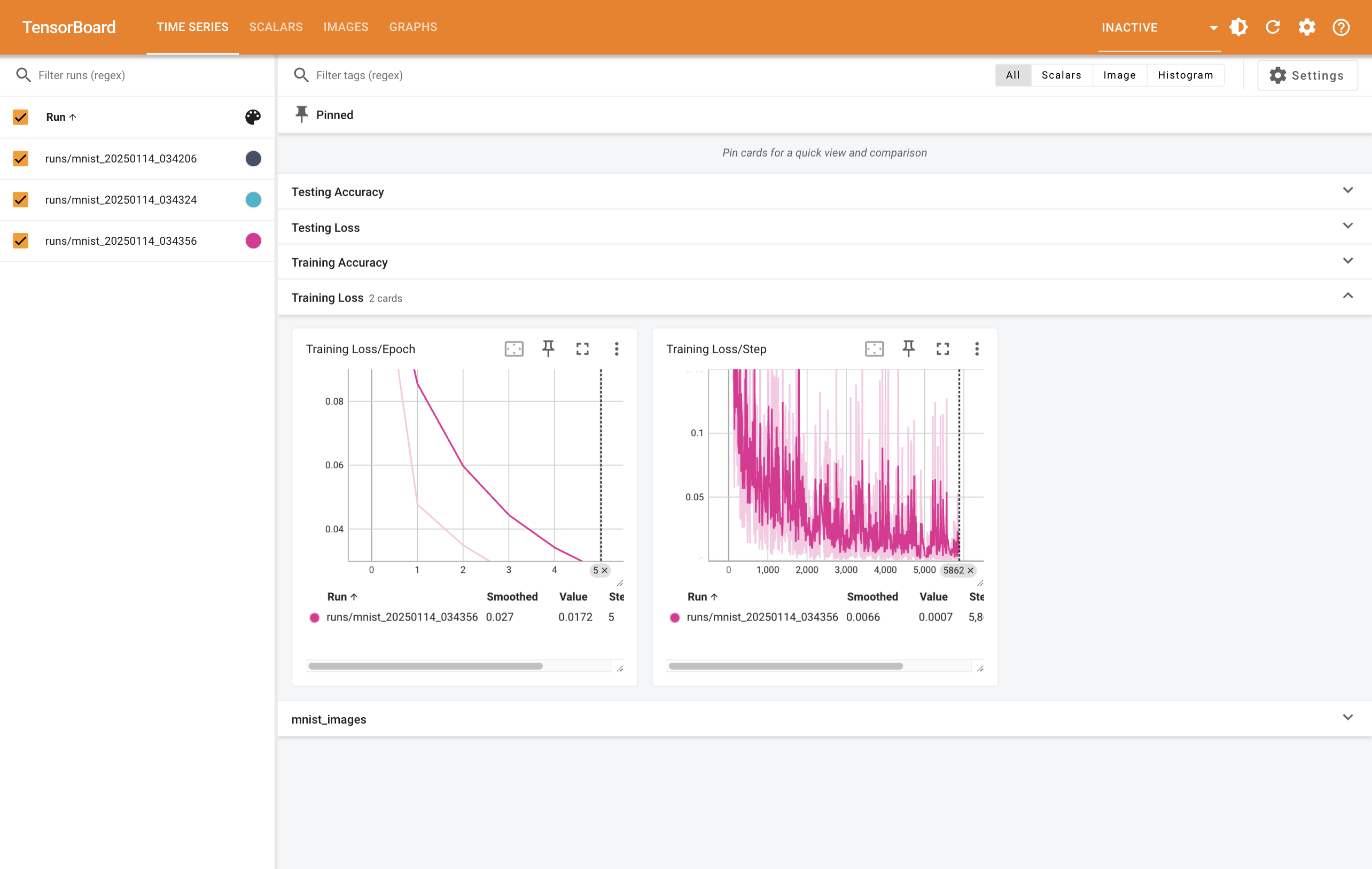The width and height of the screenshot is (1372, 869).
Task: Uncheck the runs/mnist_20250114_034324 run
Action: pos(20,199)
